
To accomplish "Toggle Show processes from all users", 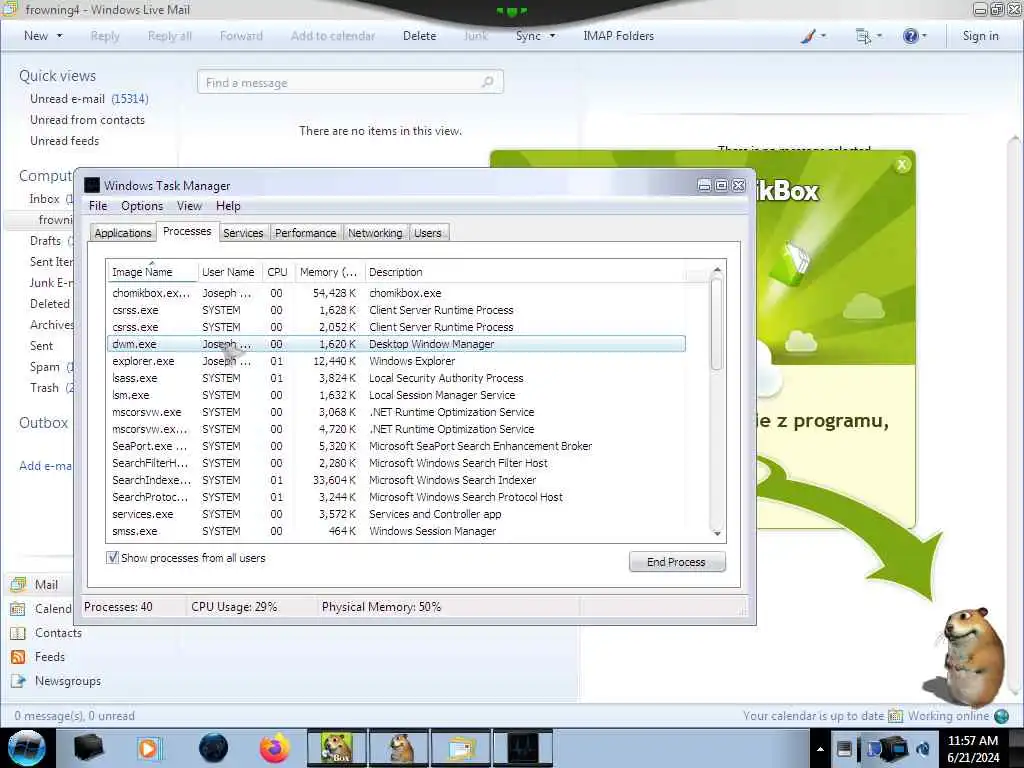I will pos(112,558).
